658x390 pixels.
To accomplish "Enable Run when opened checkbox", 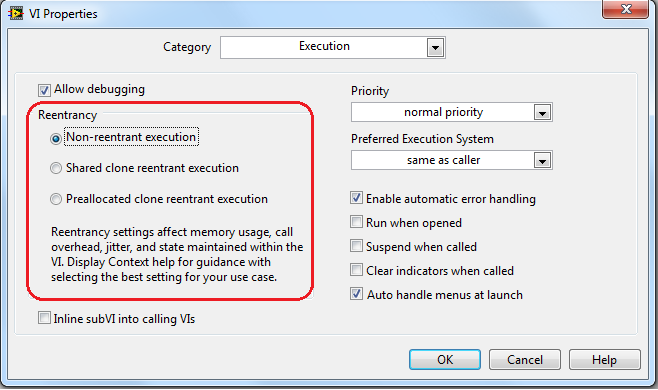I will click(x=356, y=222).
